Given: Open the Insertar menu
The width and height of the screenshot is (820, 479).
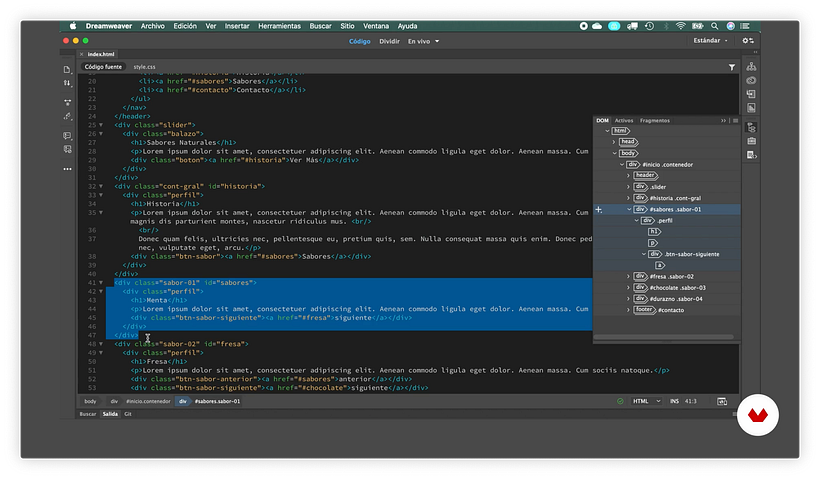Looking at the screenshot, I should [237, 26].
